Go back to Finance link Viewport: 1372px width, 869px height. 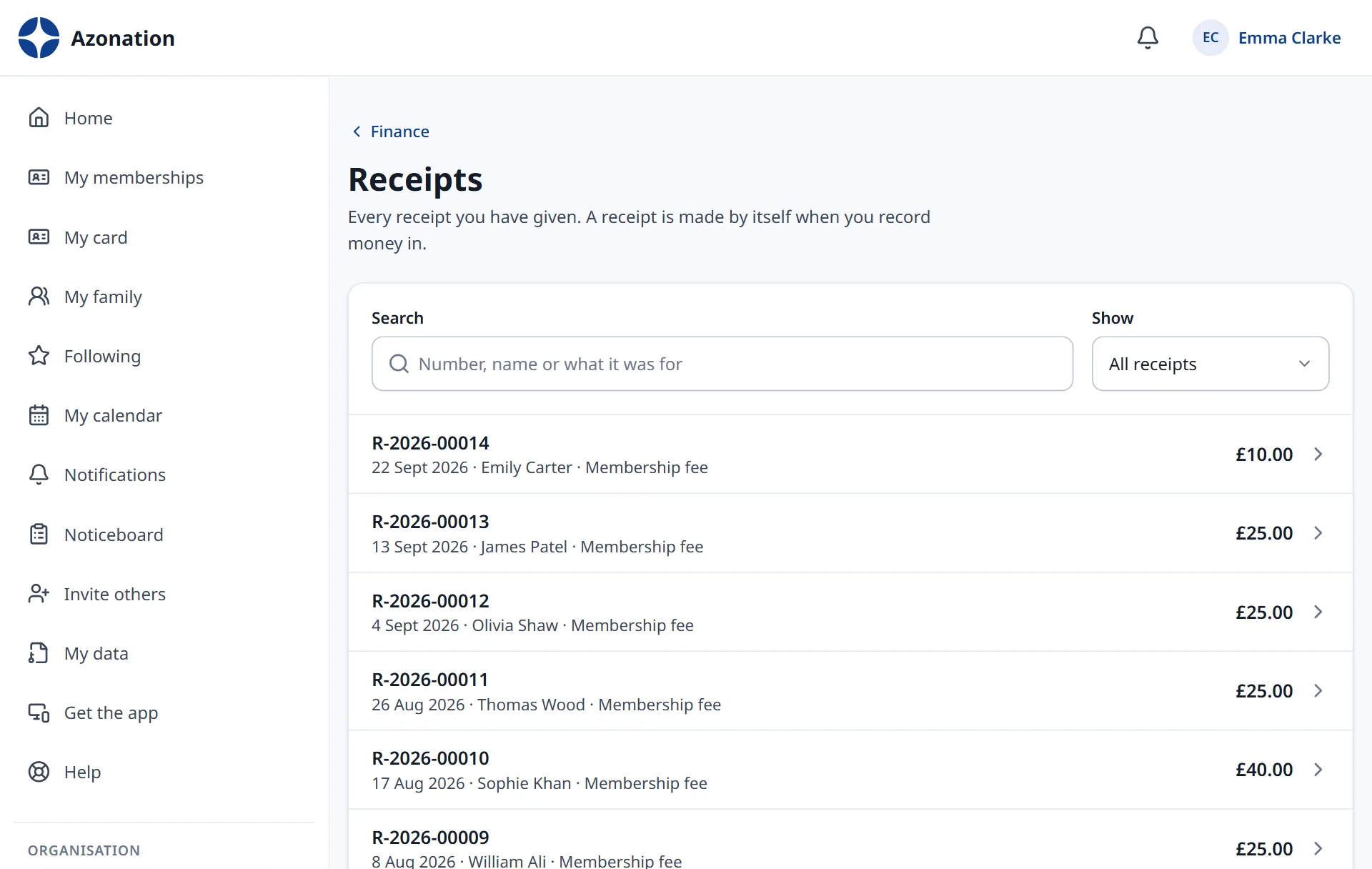pos(391,131)
